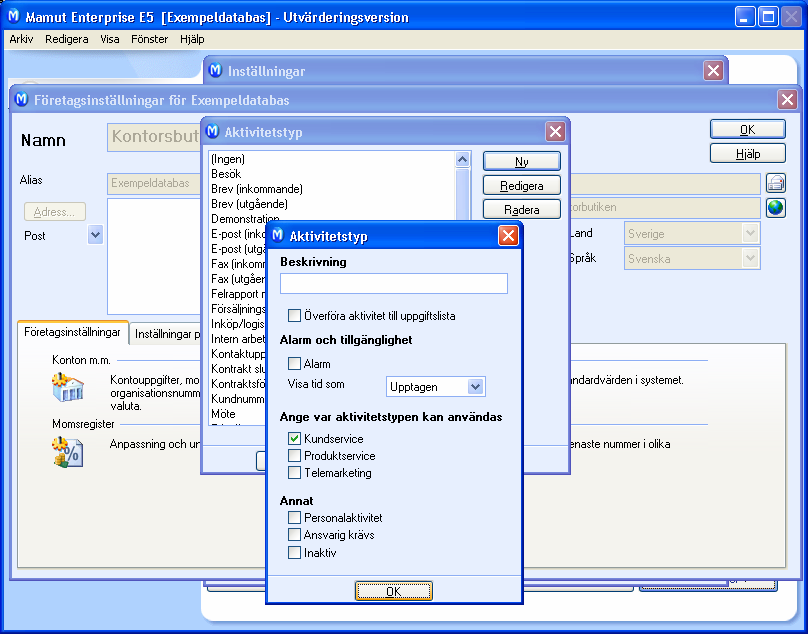Viewport: 808px width, 634px height.
Task: Click the Beskrivning text field
Action: pyautogui.click(x=394, y=283)
